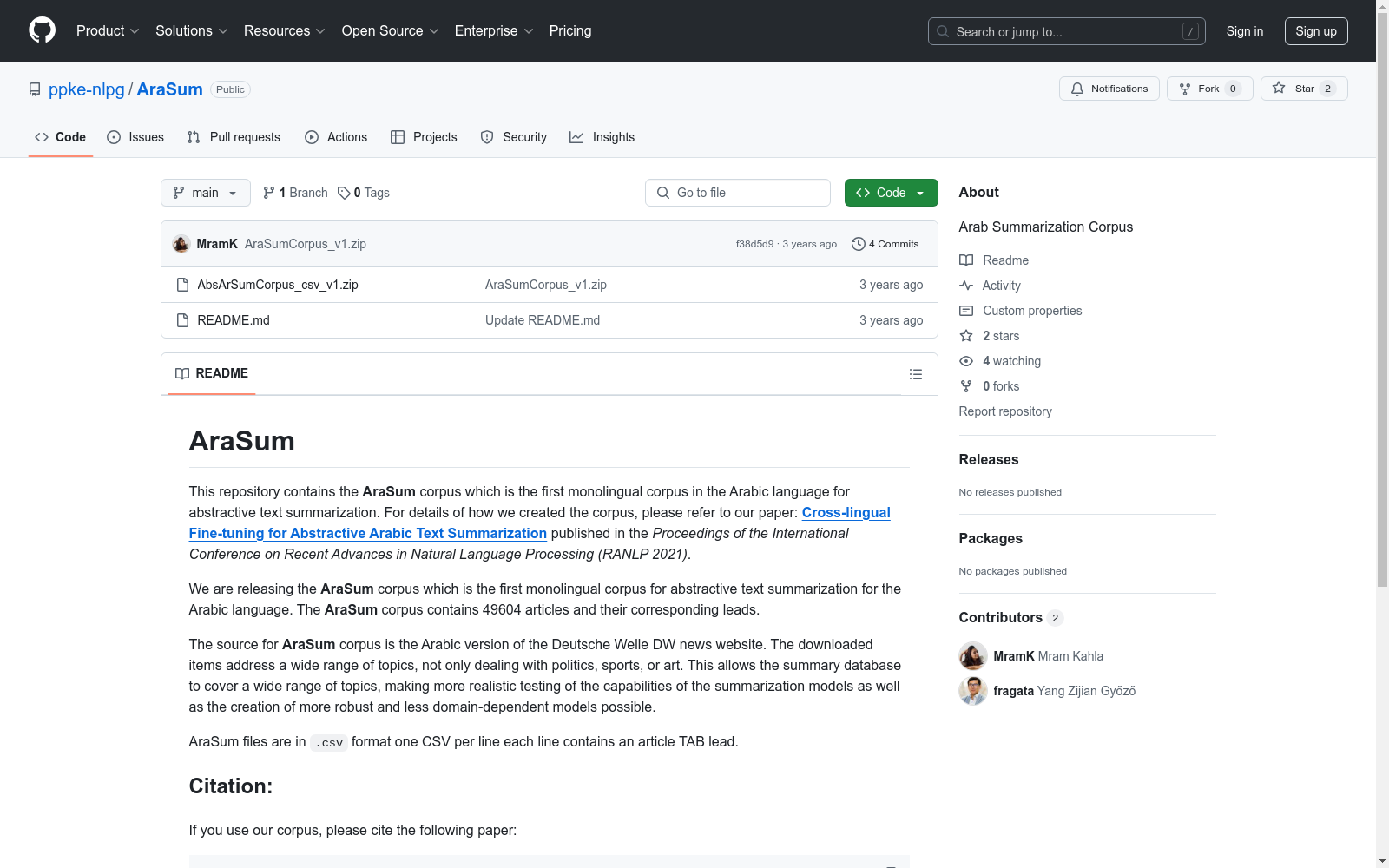Image resolution: width=1389 pixels, height=868 pixels.
Task: Click the README book icon in tab
Action: (x=182, y=373)
